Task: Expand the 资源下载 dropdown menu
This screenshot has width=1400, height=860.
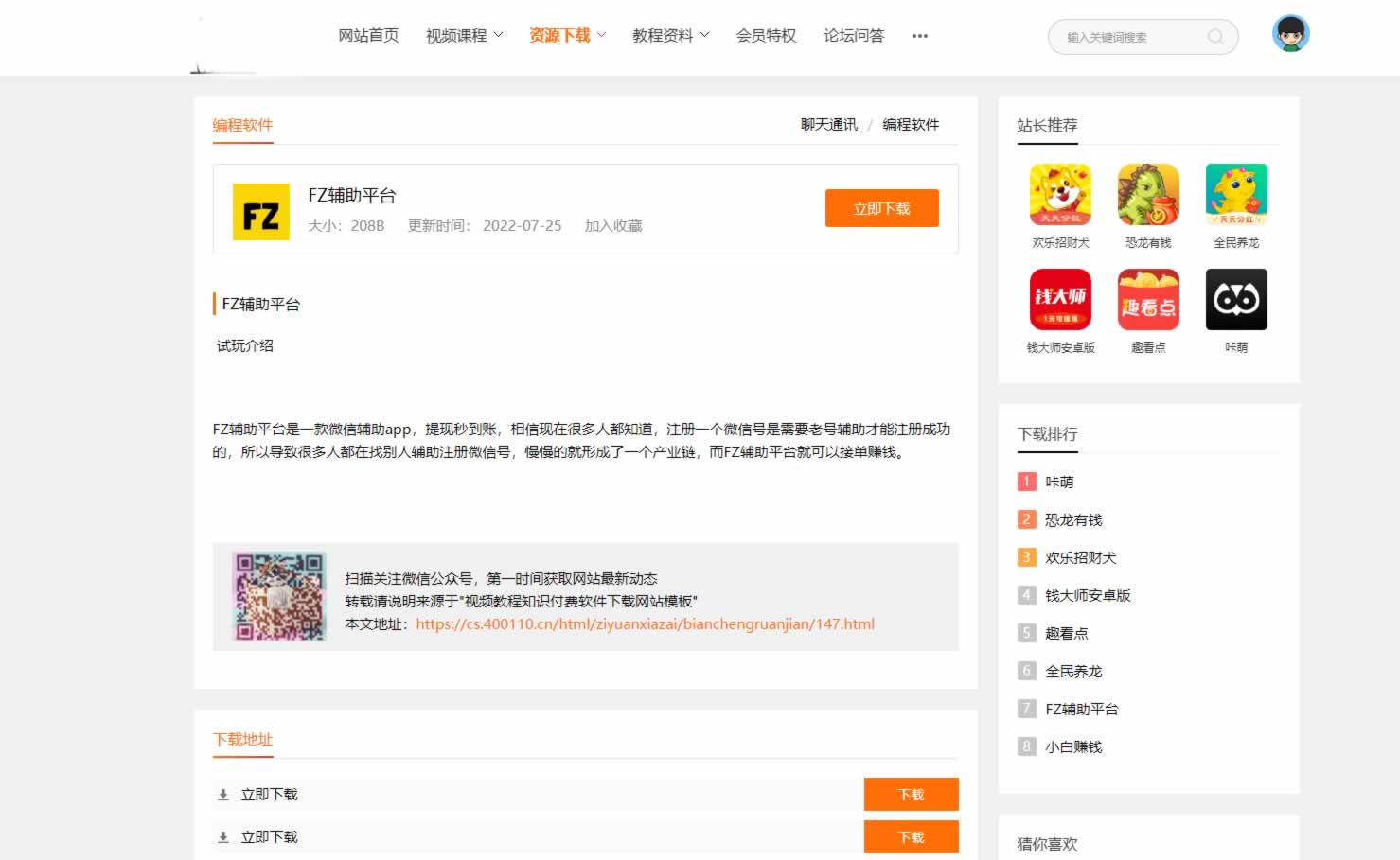Action: tap(567, 36)
